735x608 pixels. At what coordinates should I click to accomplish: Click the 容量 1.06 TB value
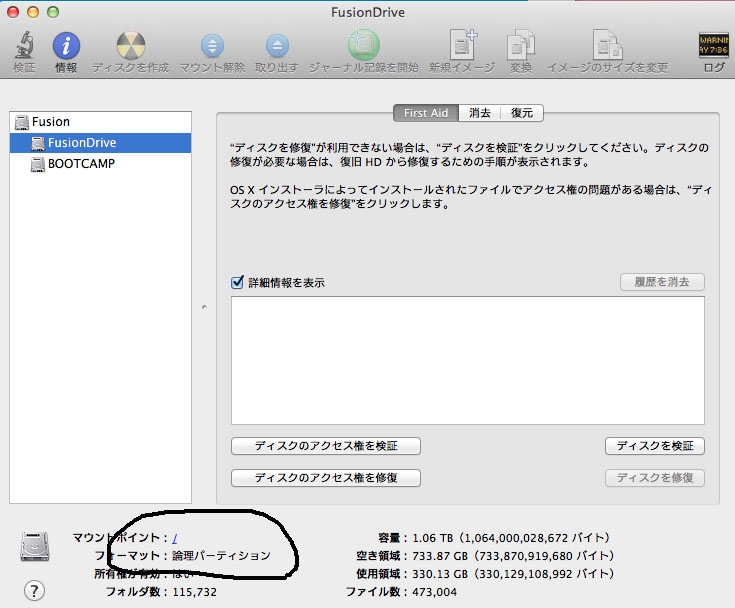(511, 538)
